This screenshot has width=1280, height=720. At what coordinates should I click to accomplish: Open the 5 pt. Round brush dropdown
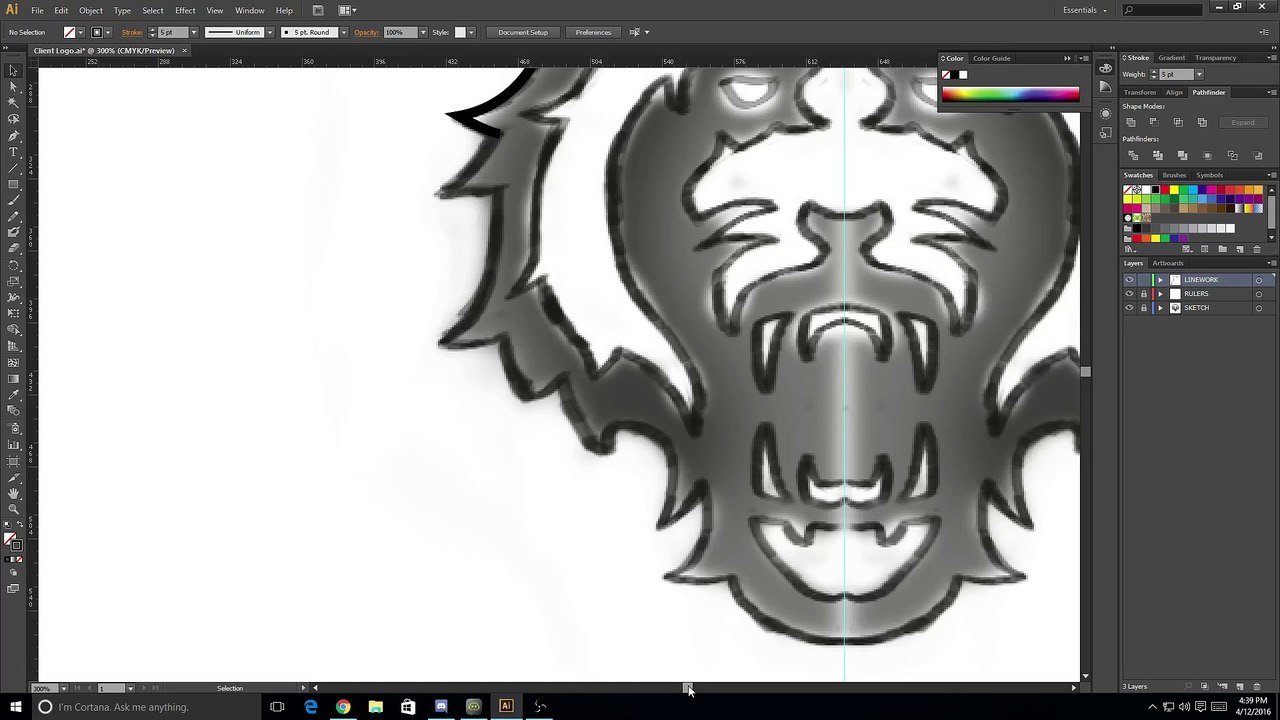(x=343, y=32)
